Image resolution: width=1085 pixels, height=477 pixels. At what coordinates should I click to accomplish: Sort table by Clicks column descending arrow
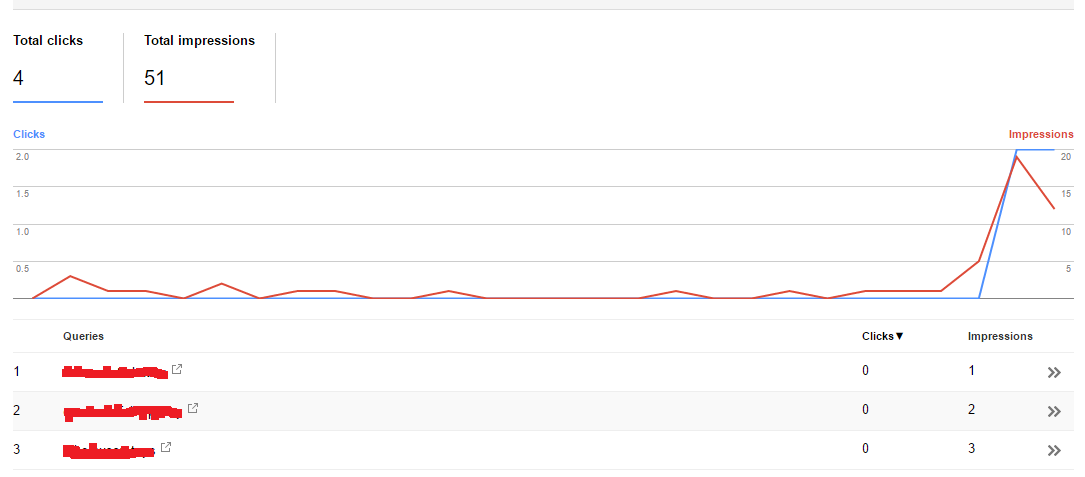(x=882, y=336)
